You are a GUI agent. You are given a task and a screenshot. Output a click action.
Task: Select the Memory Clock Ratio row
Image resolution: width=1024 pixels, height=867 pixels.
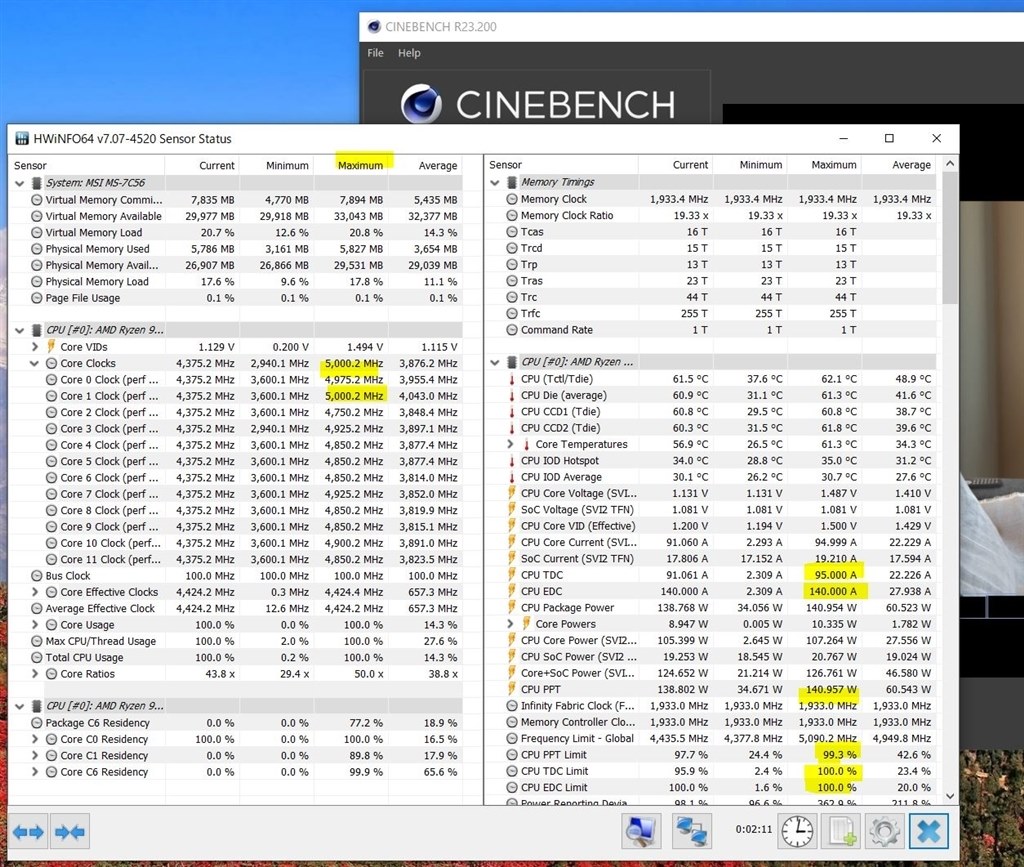coord(711,215)
